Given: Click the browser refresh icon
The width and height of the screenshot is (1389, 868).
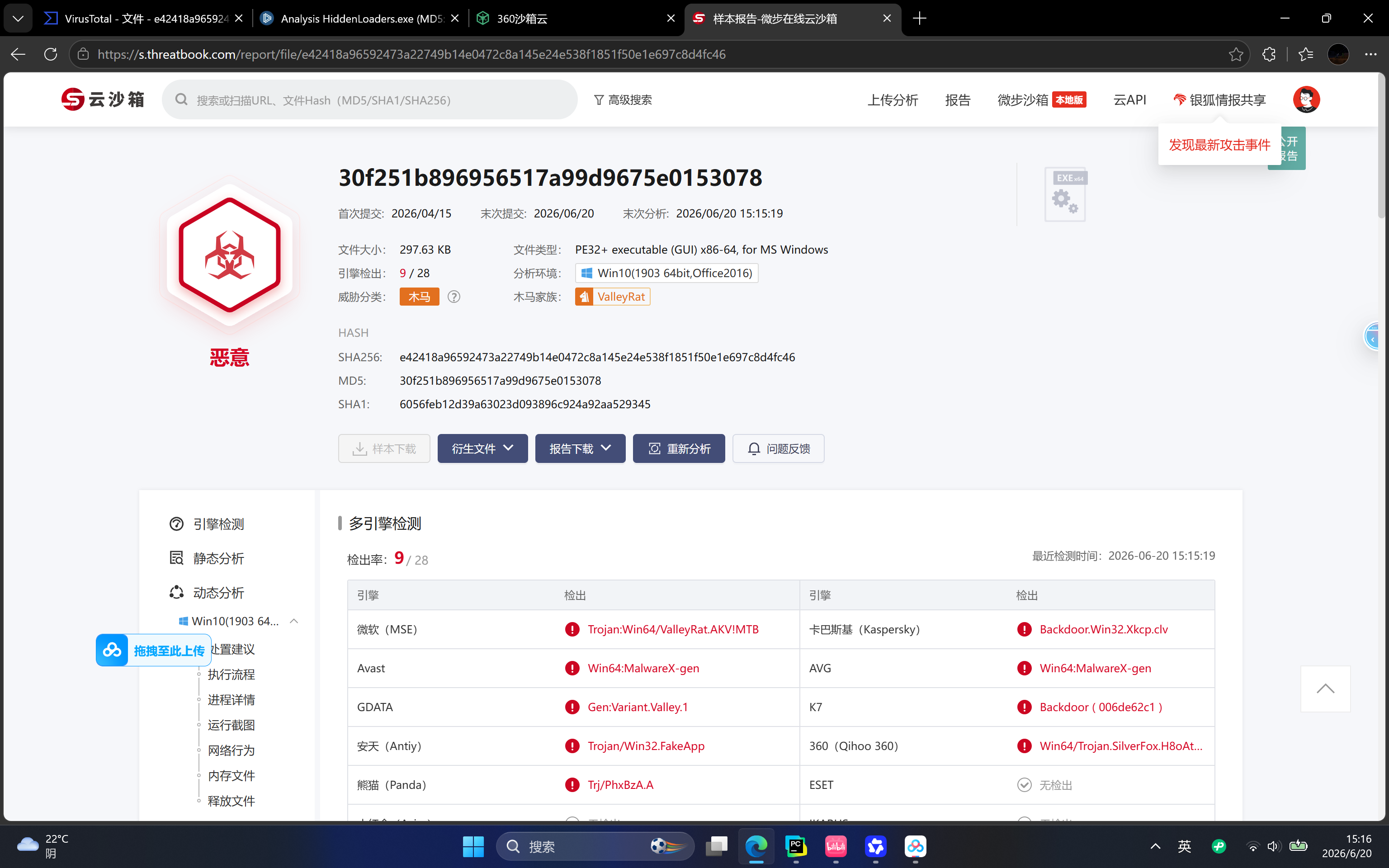Looking at the screenshot, I should [51, 54].
